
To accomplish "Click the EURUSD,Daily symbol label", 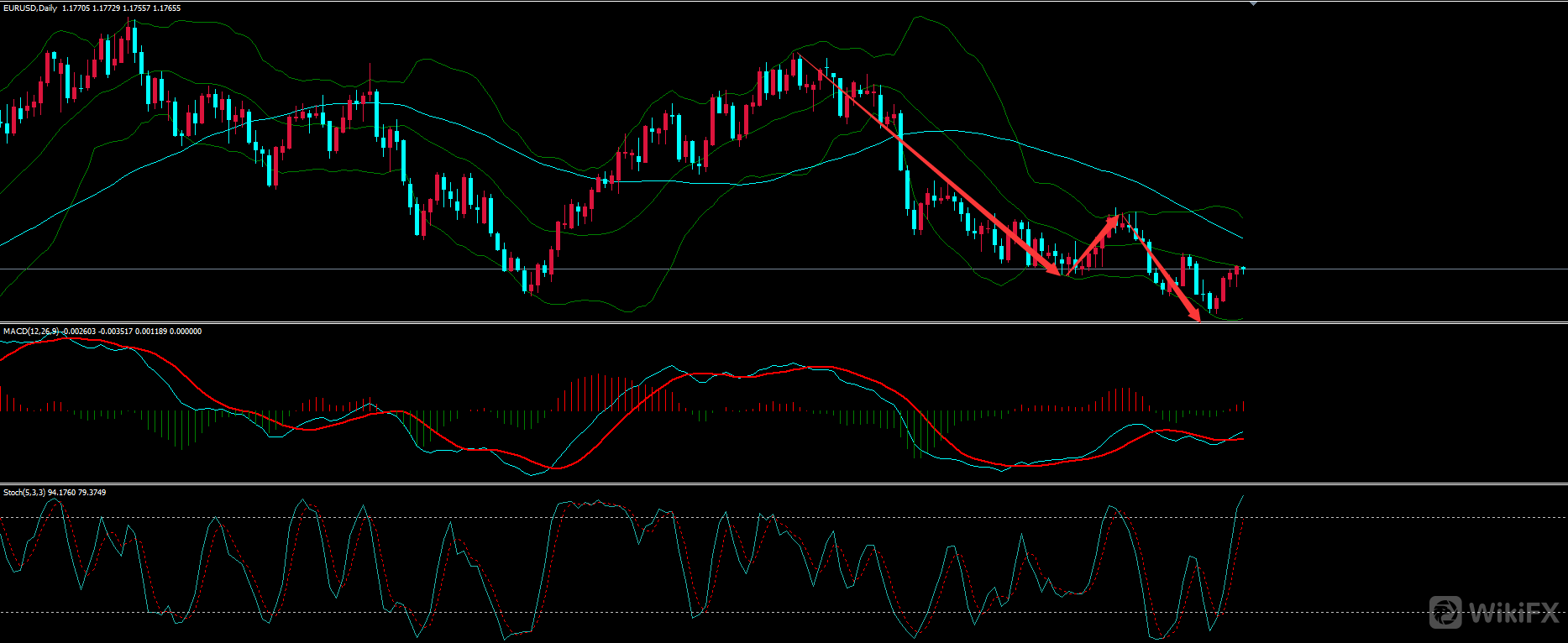I will click(x=29, y=8).
